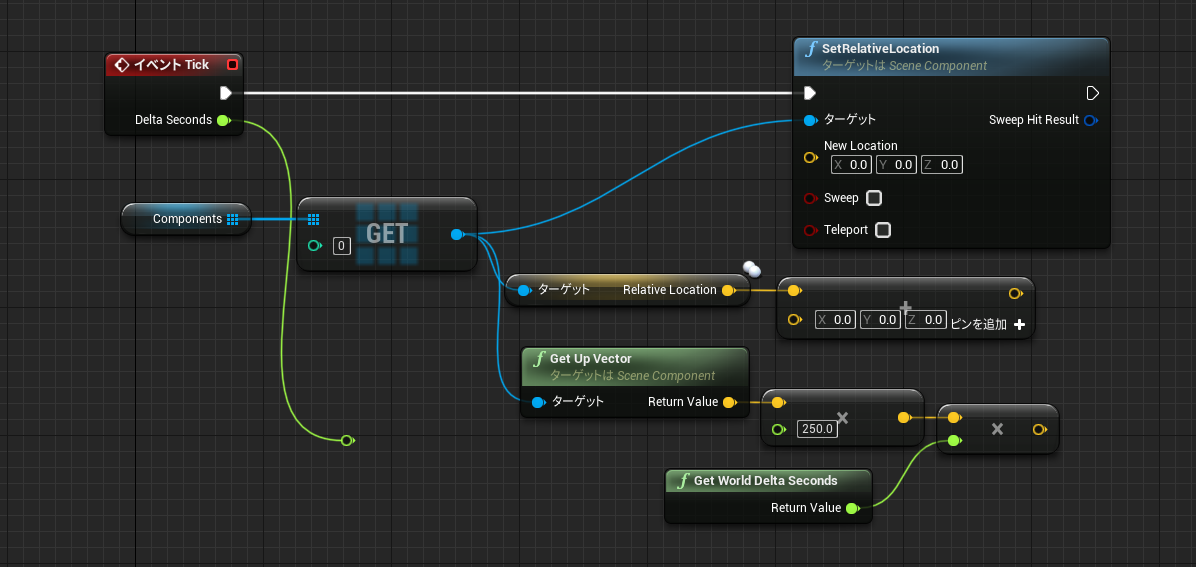Click the Get Up Vector target pin
The image size is (1196, 567).
538,402
